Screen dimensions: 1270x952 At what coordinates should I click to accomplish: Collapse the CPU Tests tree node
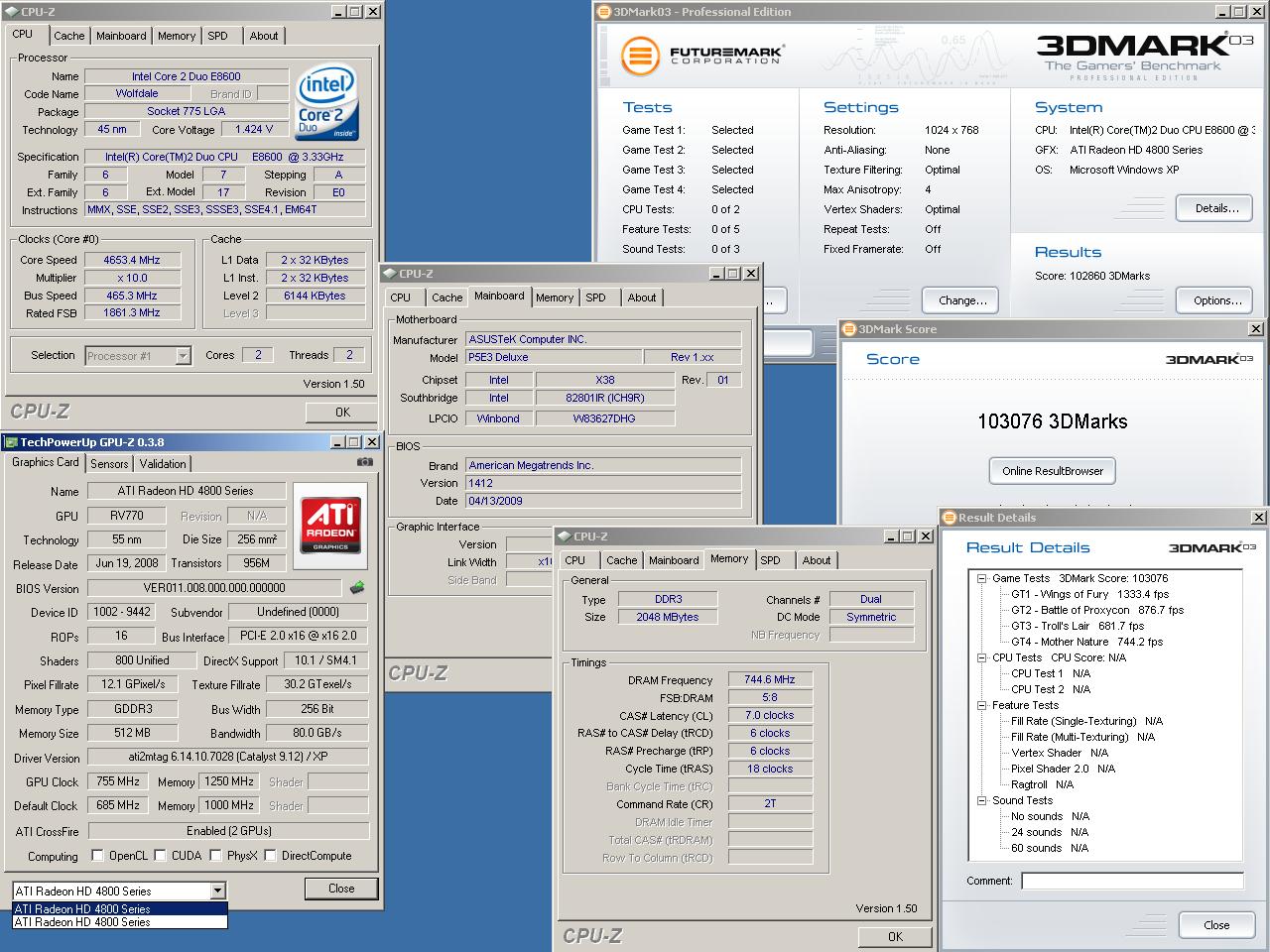981,657
